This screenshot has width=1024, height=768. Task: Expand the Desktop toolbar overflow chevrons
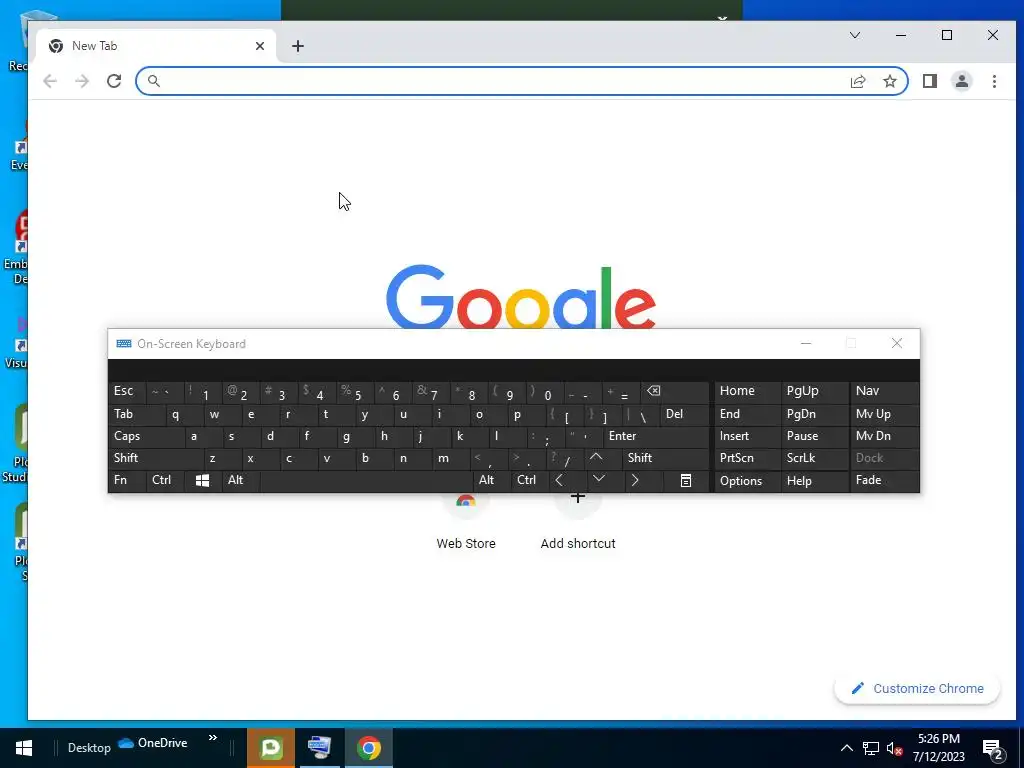click(x=213, y=738)
